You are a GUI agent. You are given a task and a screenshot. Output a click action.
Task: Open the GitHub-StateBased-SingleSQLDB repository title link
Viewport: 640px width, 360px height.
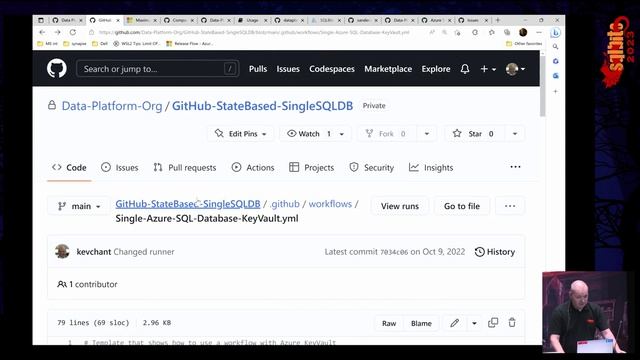[x=262, y=106]
